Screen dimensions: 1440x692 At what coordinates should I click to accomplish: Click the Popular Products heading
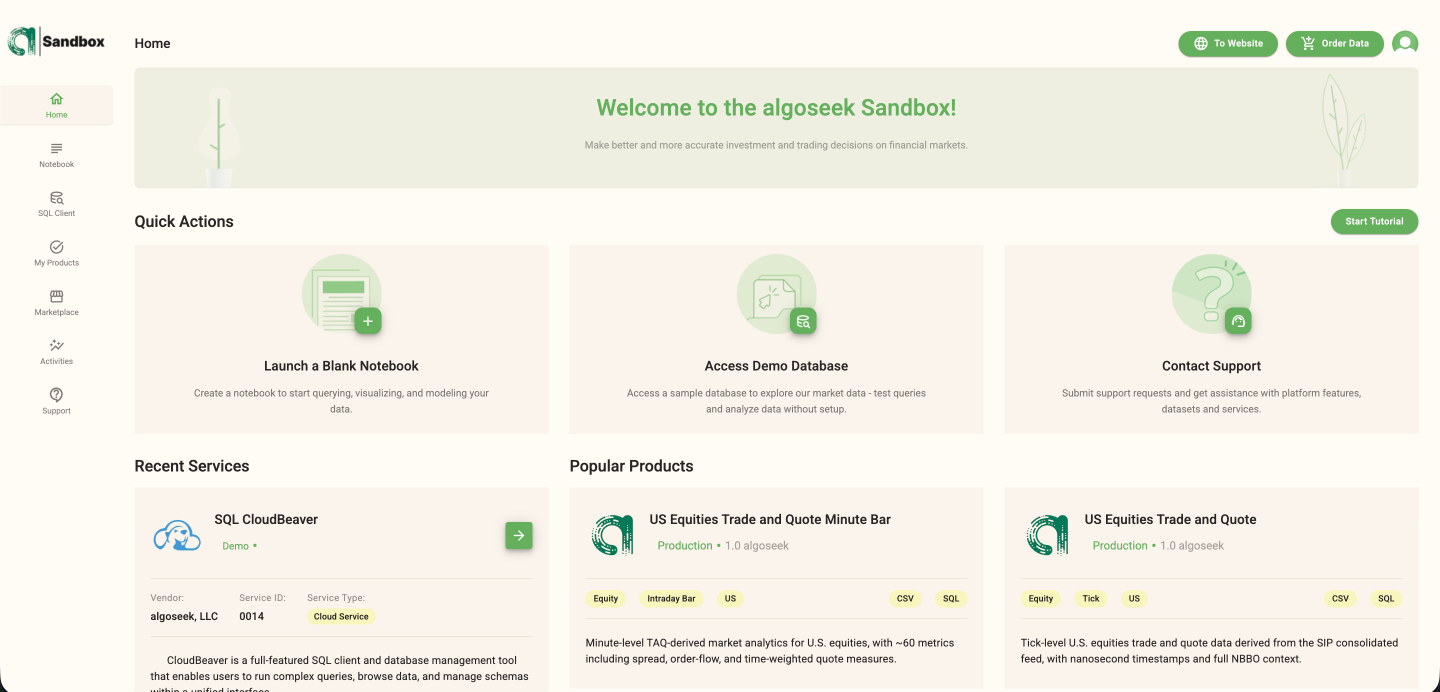tap(631, 466)
